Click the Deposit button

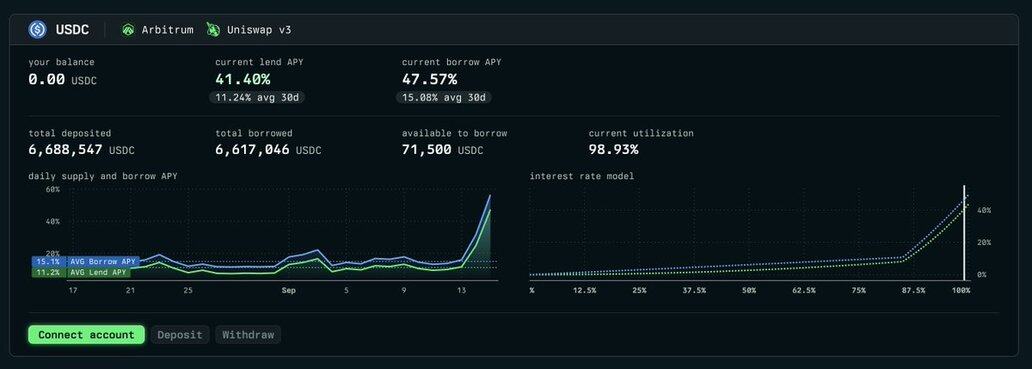[180, 335]
